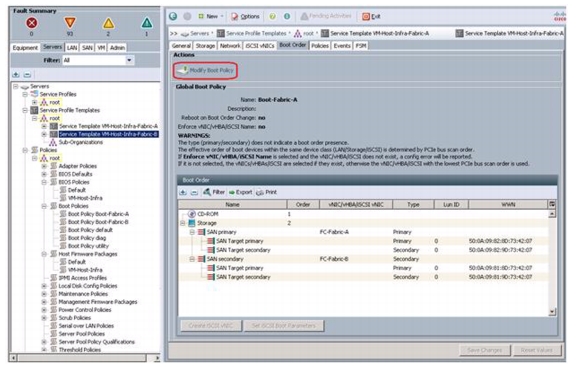Image resolution: width=576 pixels, height=367 pixels.
Task: Click expand all plus icon in navigation pane
Action: point(16,75)
